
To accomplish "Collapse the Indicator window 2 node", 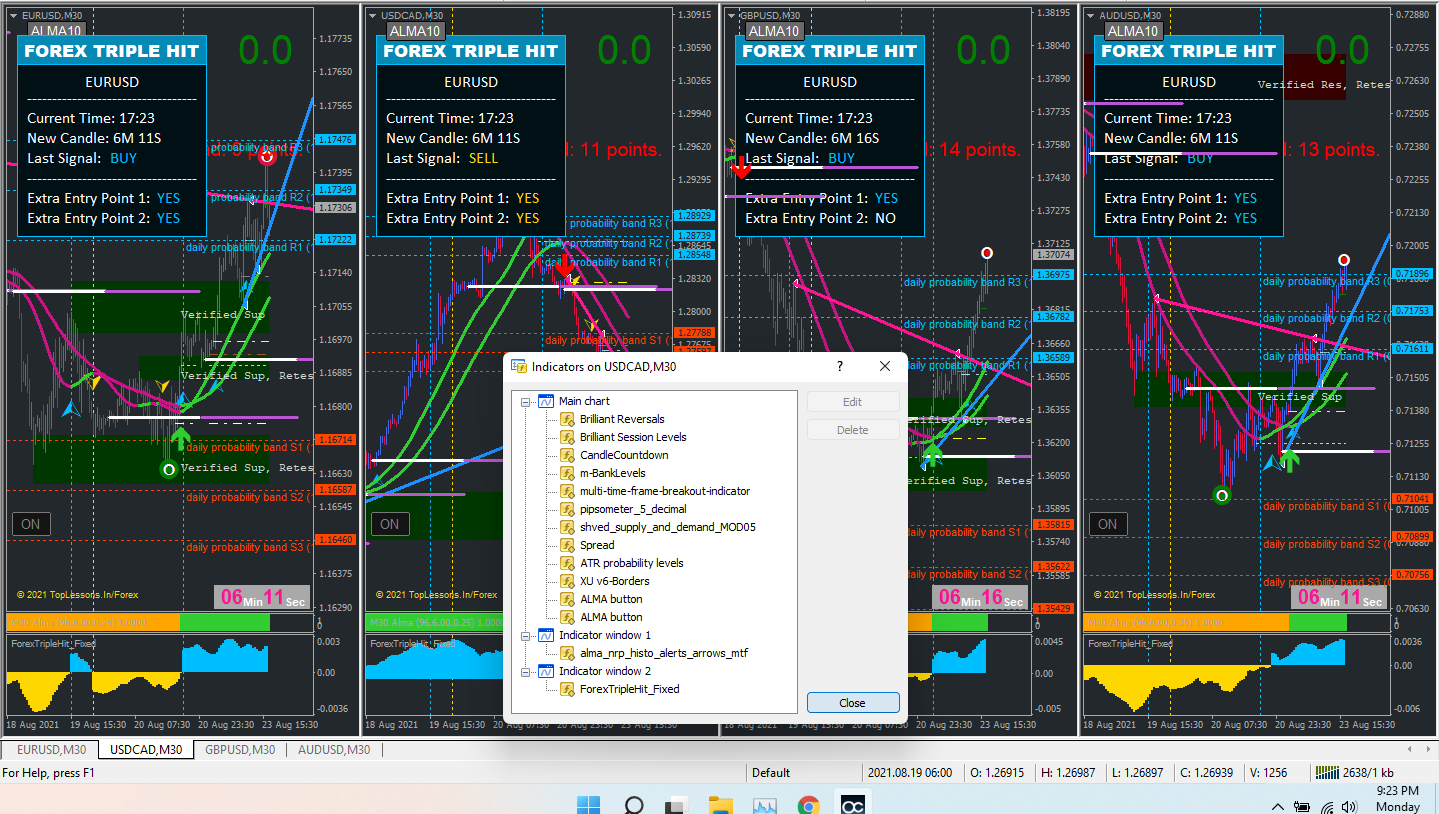I will coord(526,671).
